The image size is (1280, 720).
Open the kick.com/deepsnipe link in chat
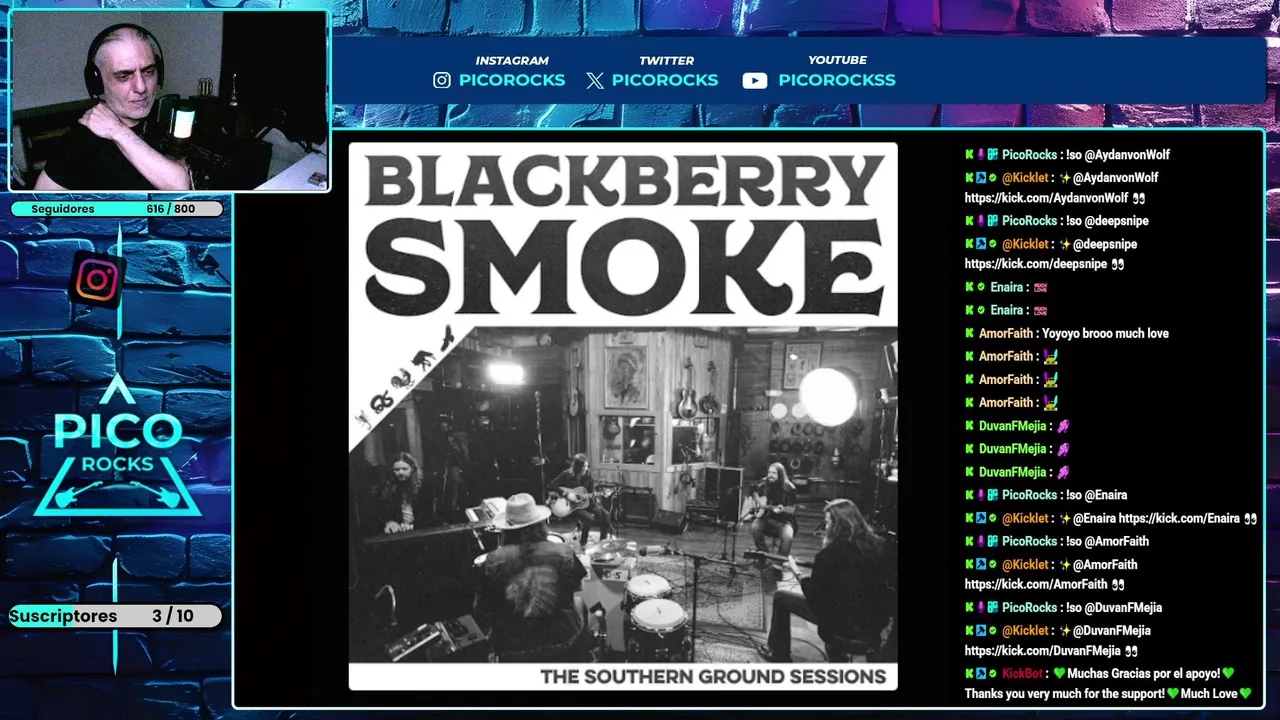click(1036, 264)
